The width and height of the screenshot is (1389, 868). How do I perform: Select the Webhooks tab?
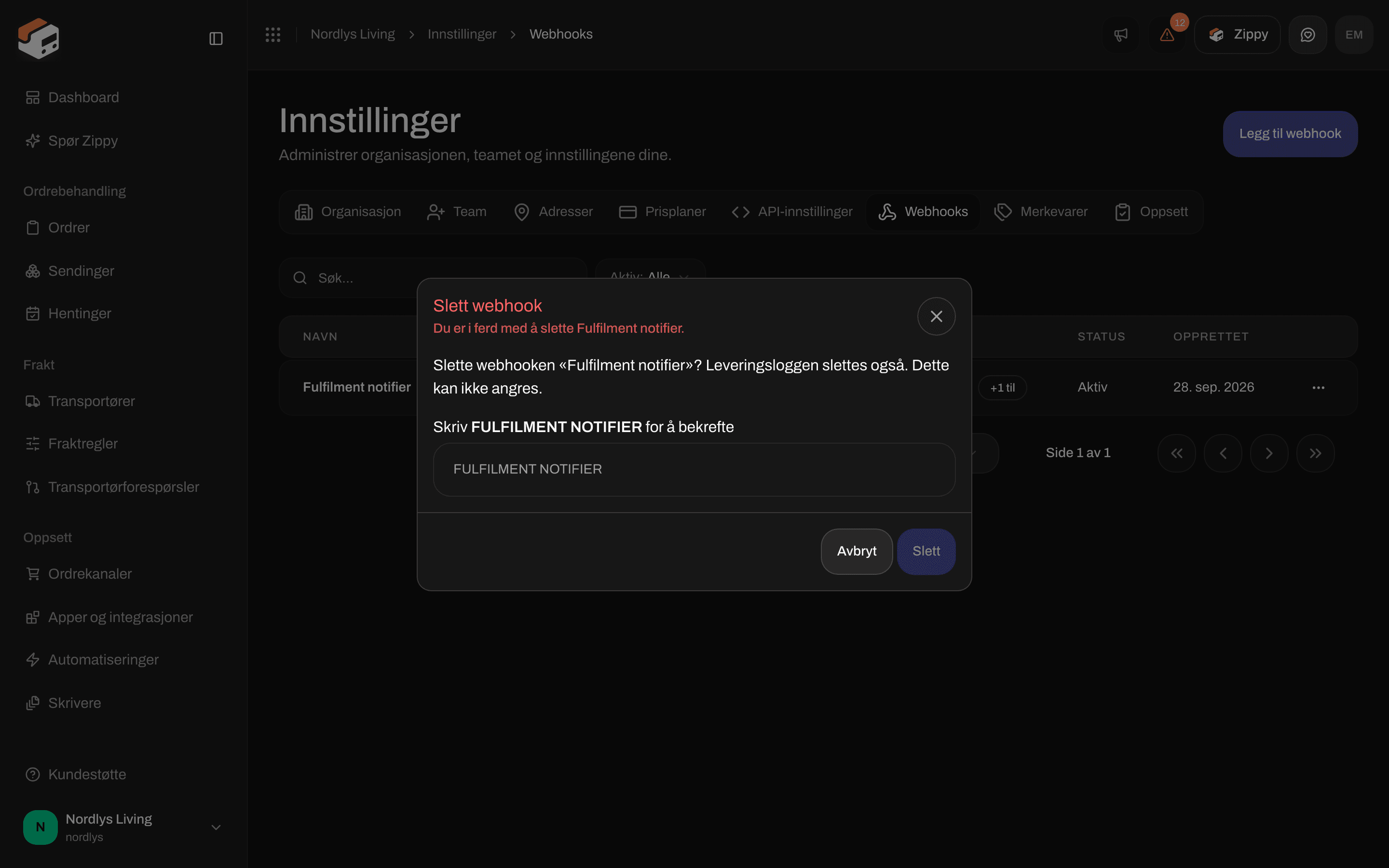pyautogui.click(x=924, y=212)
